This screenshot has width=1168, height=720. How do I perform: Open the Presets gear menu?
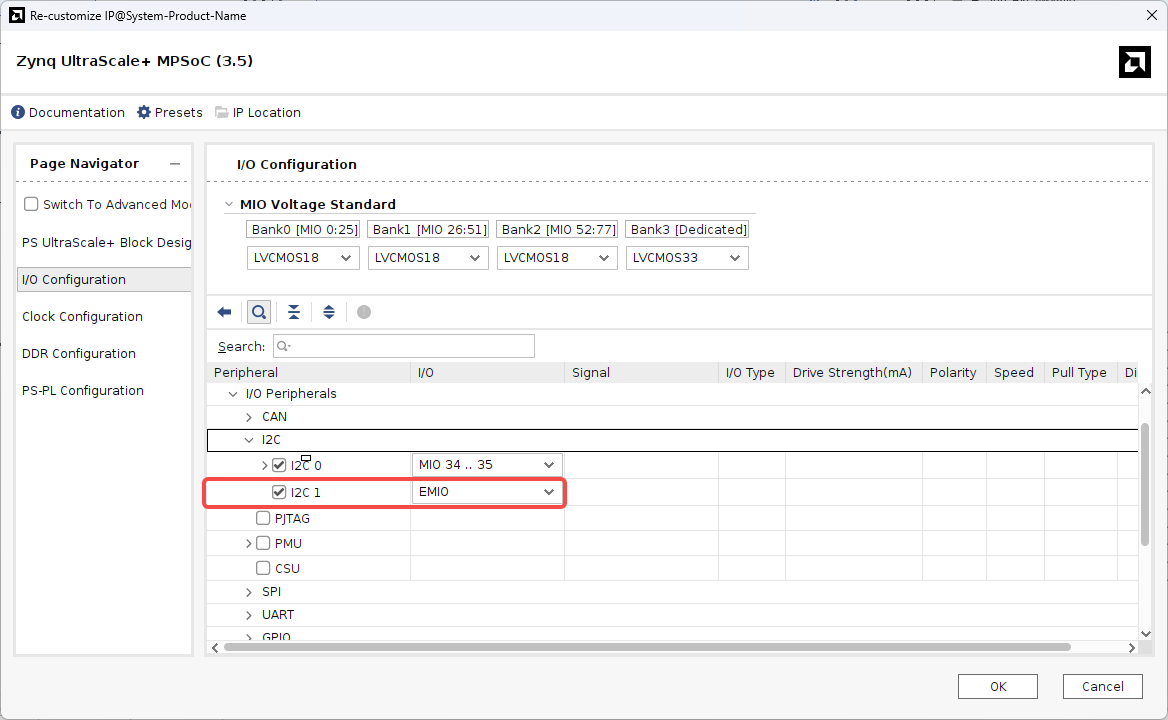[x=144, y=112]
